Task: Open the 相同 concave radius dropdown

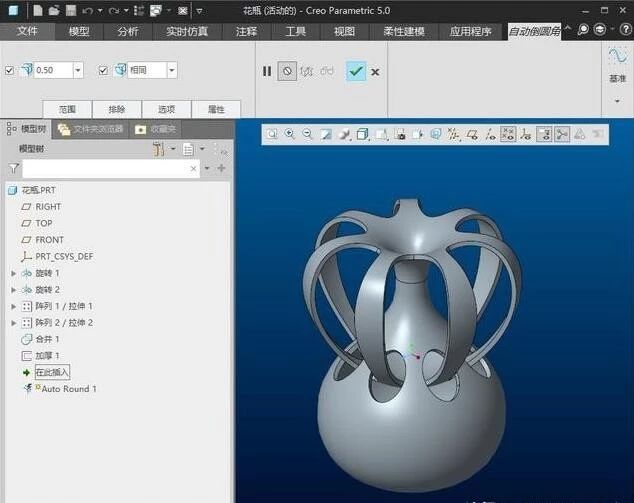Action: click(x=172, y=70)
